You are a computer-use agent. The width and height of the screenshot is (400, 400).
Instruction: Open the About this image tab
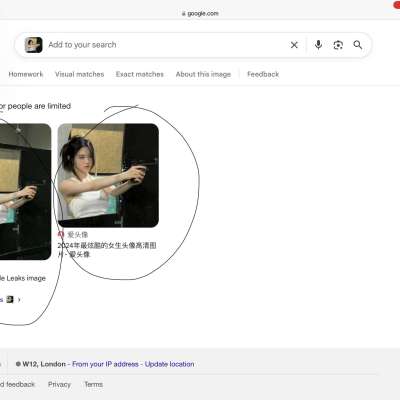pyautogui.click(x=203, y=74)
